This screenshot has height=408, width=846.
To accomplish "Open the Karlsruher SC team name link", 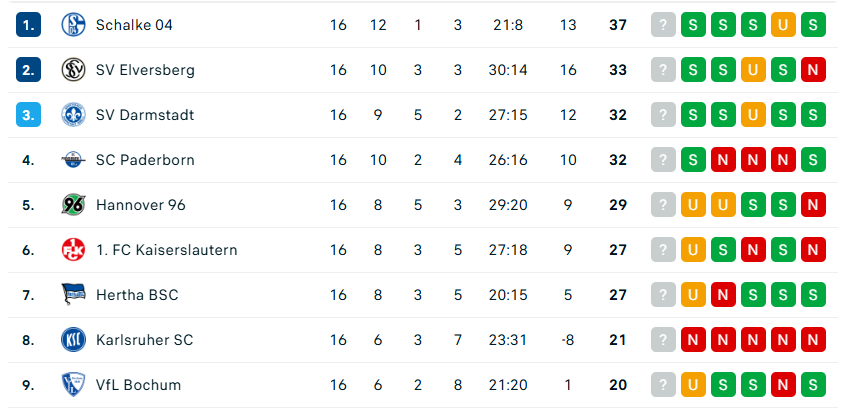I will 144,340.
